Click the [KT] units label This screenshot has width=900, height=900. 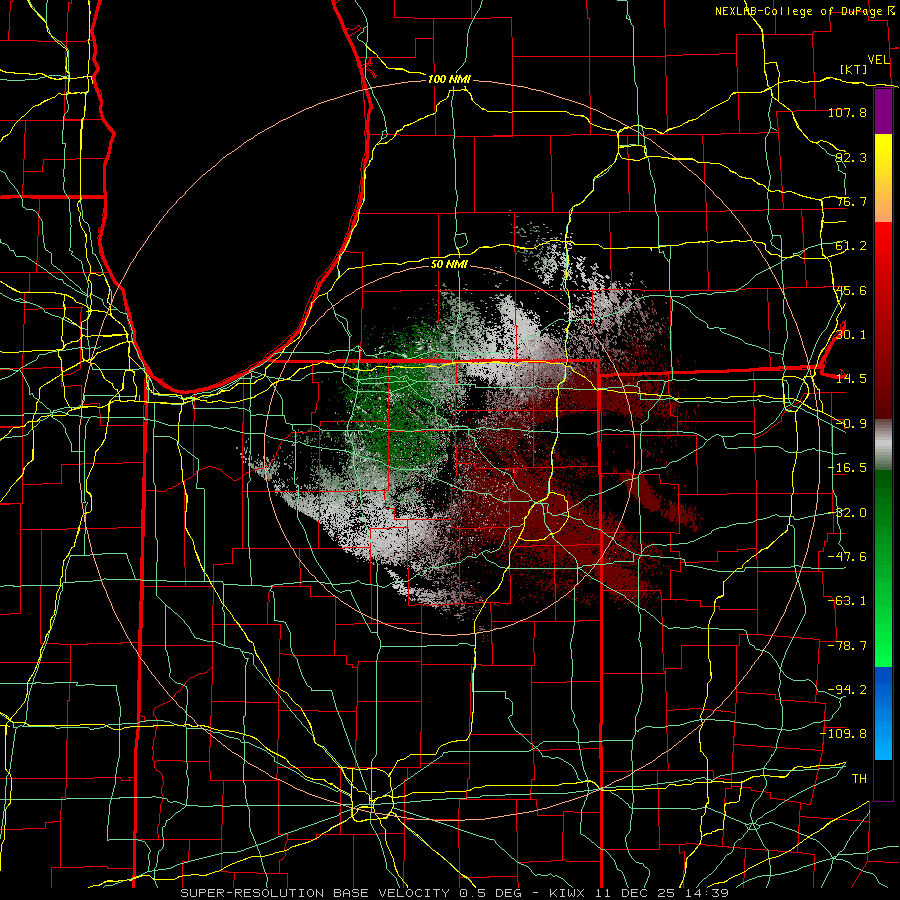854,69
